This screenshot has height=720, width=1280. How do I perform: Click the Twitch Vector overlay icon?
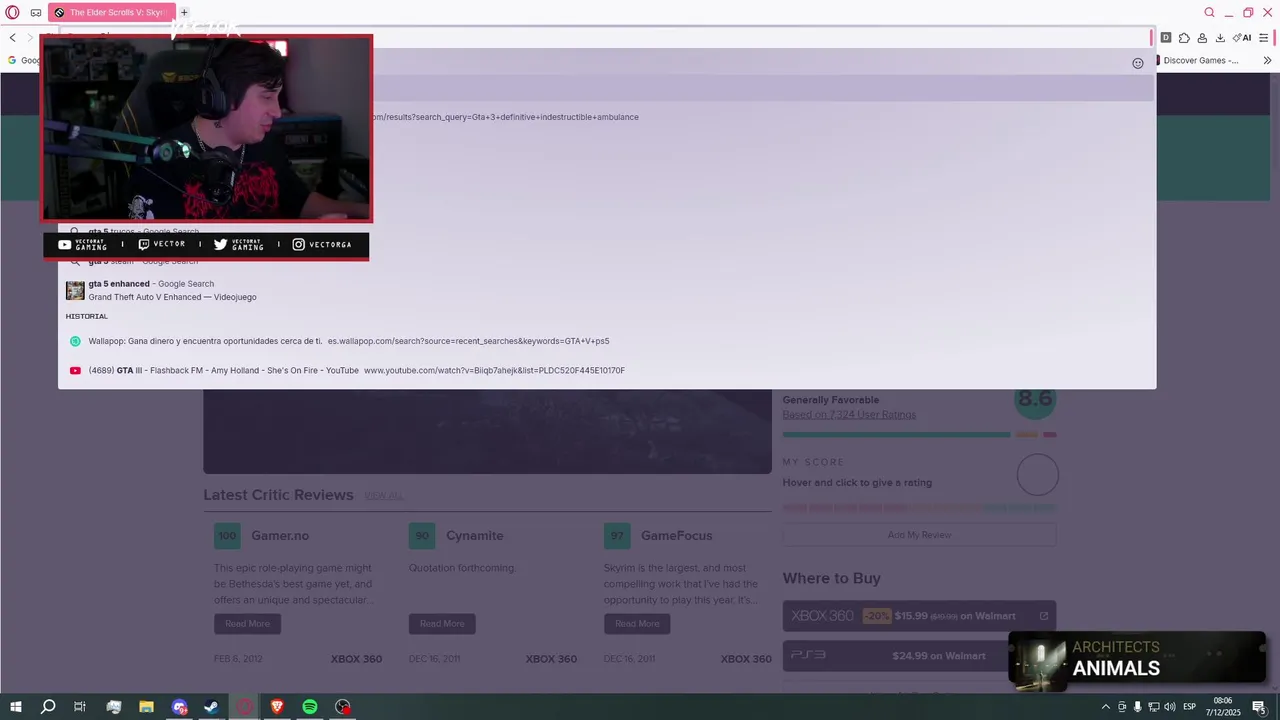click(x=144, y=244)
